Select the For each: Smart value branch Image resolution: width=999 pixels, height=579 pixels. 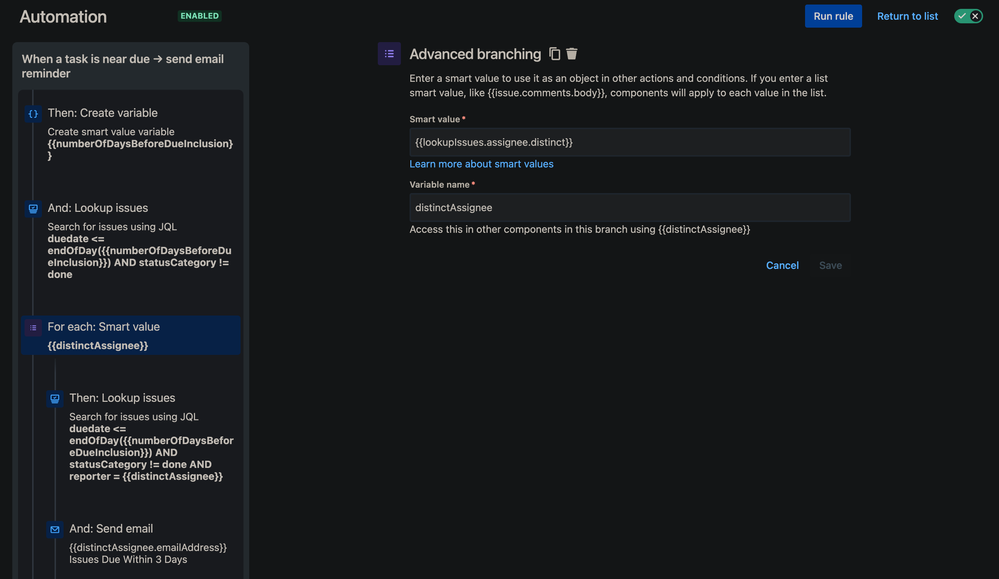click(x=131, y=335)
